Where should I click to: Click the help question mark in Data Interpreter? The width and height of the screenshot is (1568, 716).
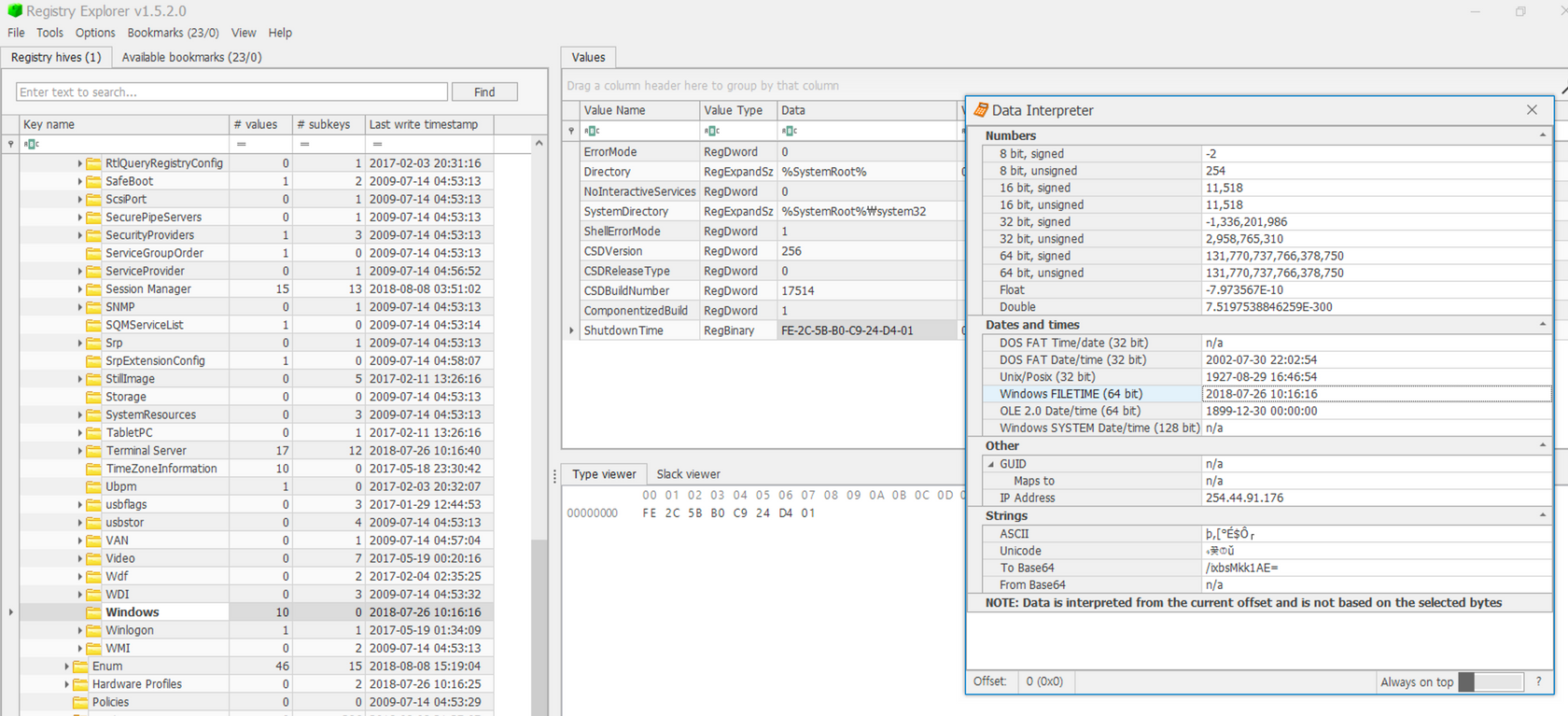[x=1538, y=681]
